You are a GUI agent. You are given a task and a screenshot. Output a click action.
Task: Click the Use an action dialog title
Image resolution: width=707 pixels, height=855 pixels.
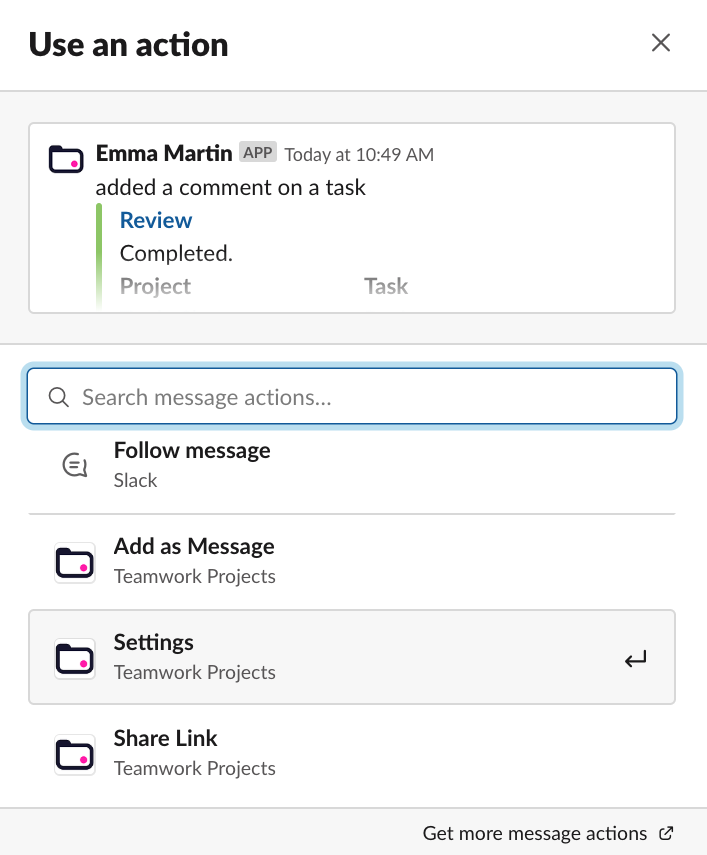(x=129, y=44)
